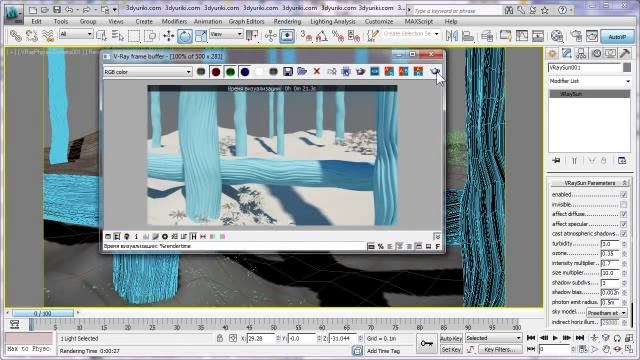Open the Hierarchy command panel tab
The height and width of the screenshot is (360, 640).
pos(581,53)
